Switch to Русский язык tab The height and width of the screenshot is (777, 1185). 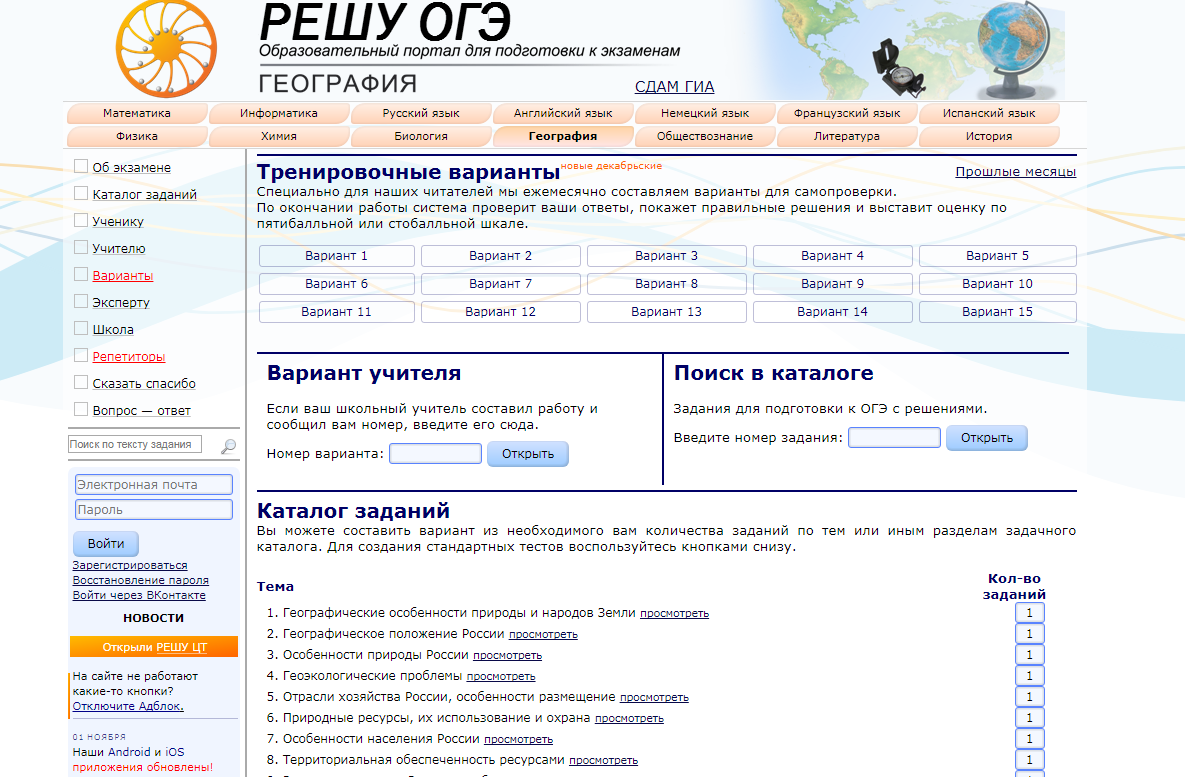pos(421,113)
